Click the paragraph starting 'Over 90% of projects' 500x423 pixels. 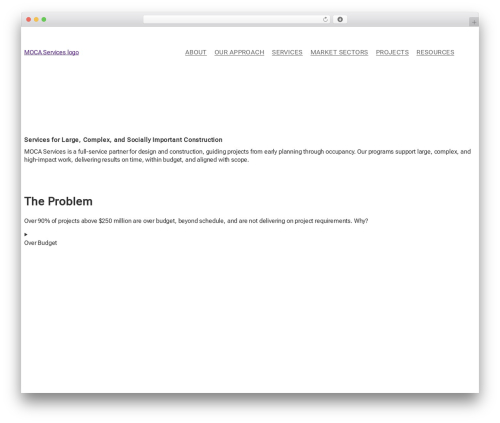coord(196,221)
